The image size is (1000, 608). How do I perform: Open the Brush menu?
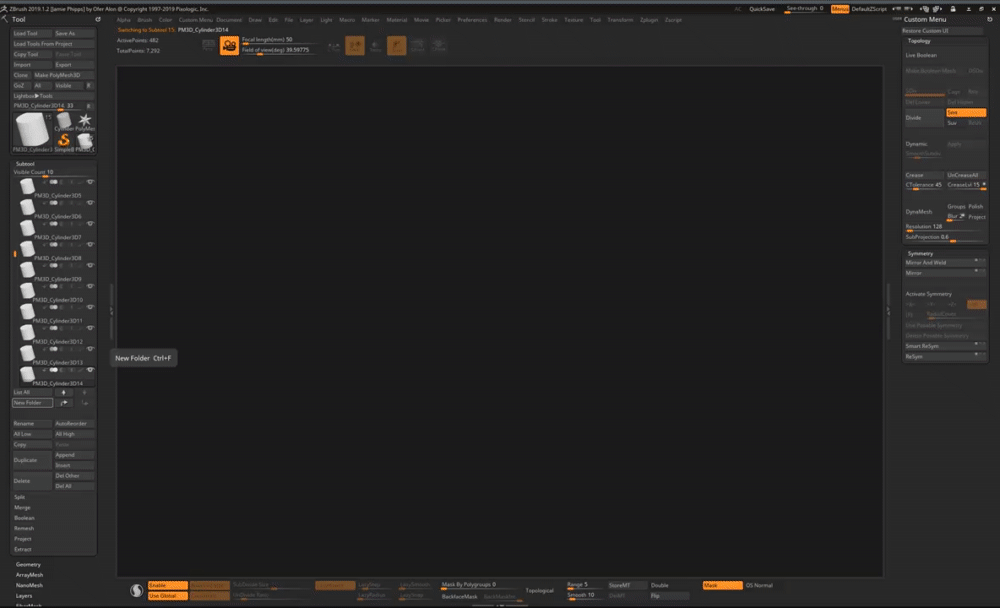(145, 20)
